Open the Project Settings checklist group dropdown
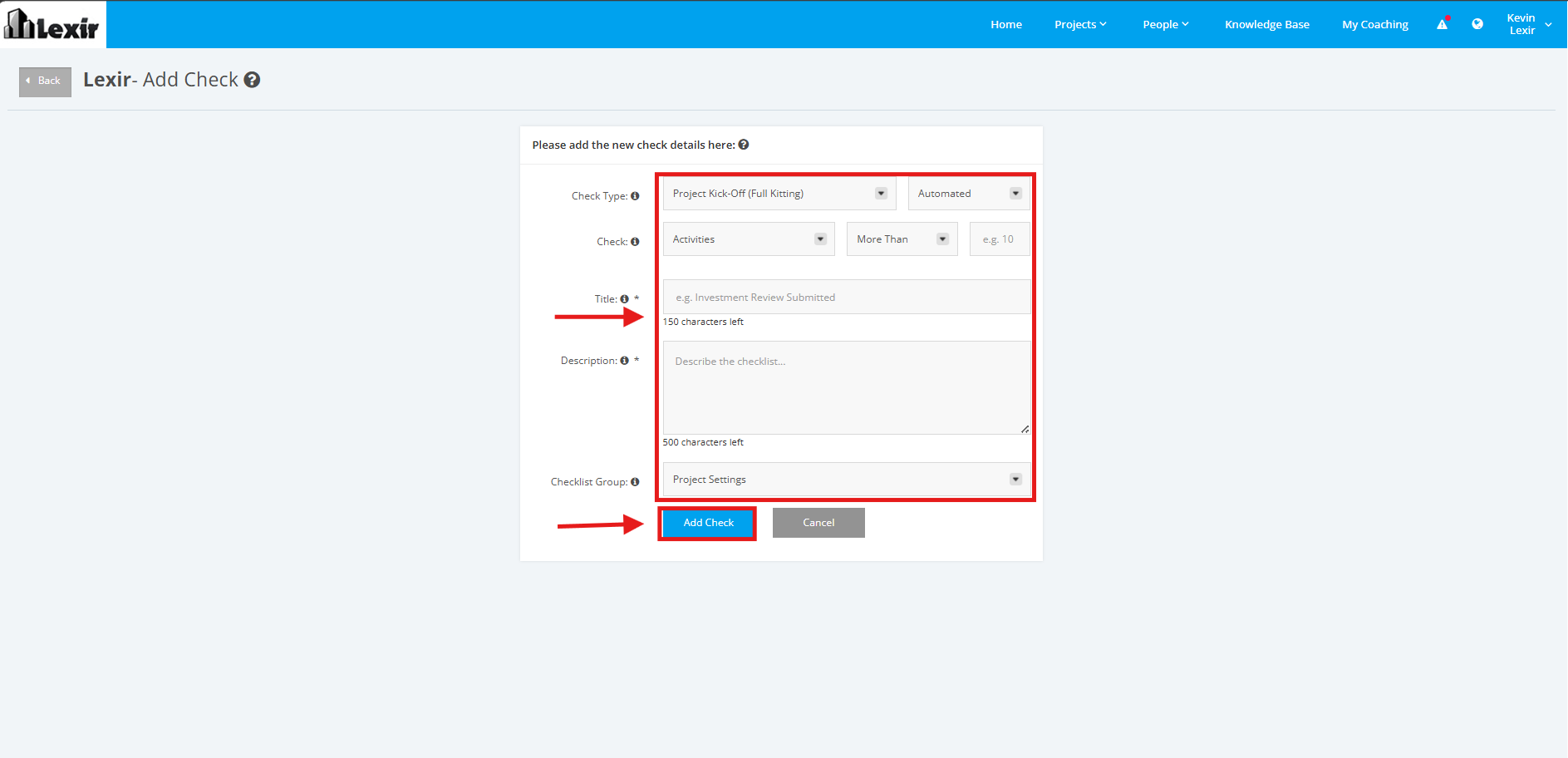Screen dimensions: 1568x758 pyautogui.click(x=847, y=480)
